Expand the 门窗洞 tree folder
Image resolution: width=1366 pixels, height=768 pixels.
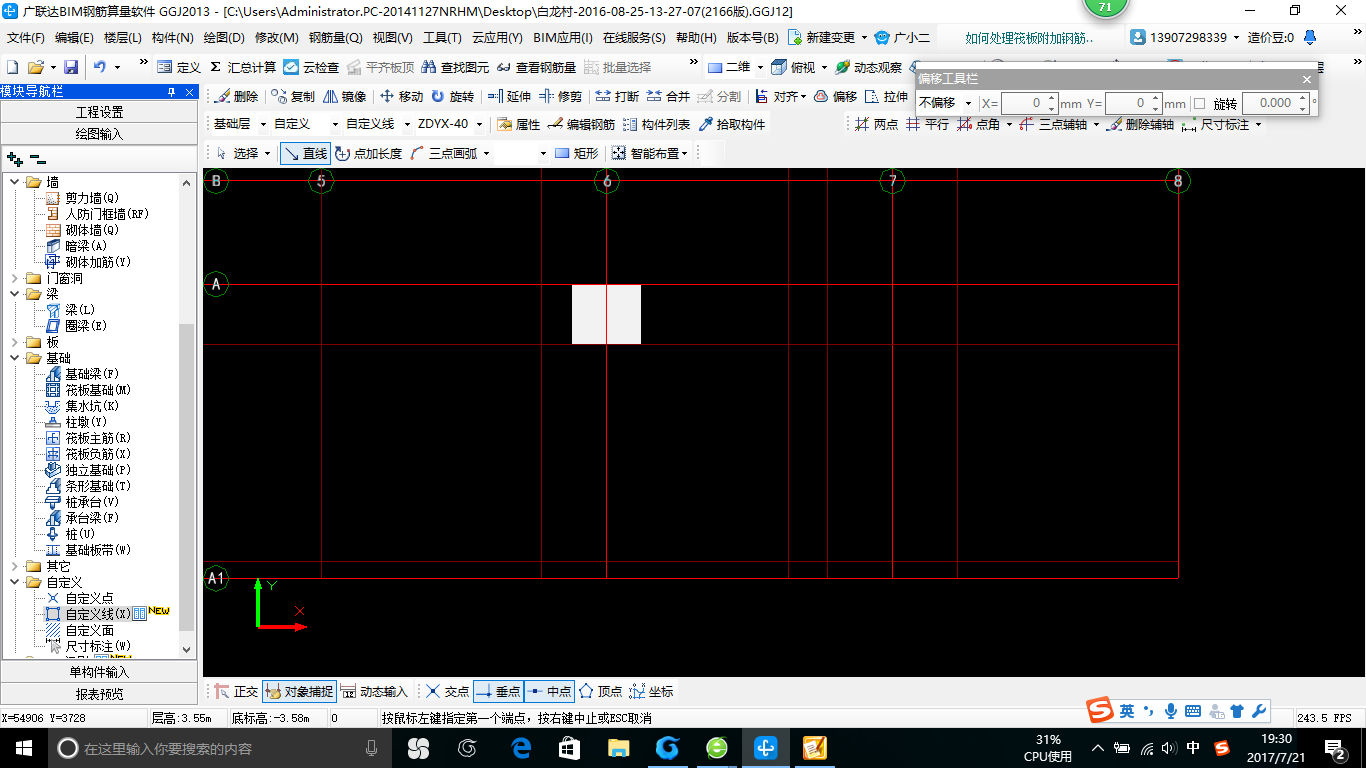click(15, 278)
